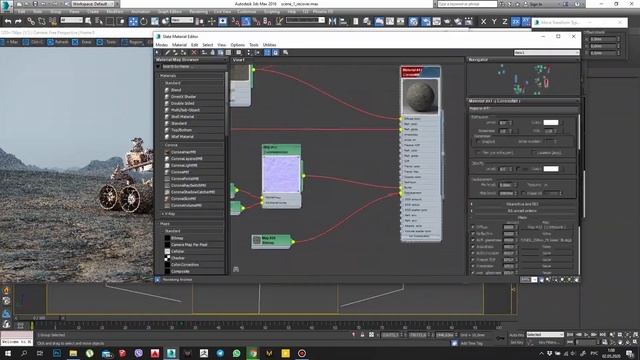Viewport: 640px width, 360px height.
Task: Restrict to Z axis constraint
Action: [x=504, y=21]
